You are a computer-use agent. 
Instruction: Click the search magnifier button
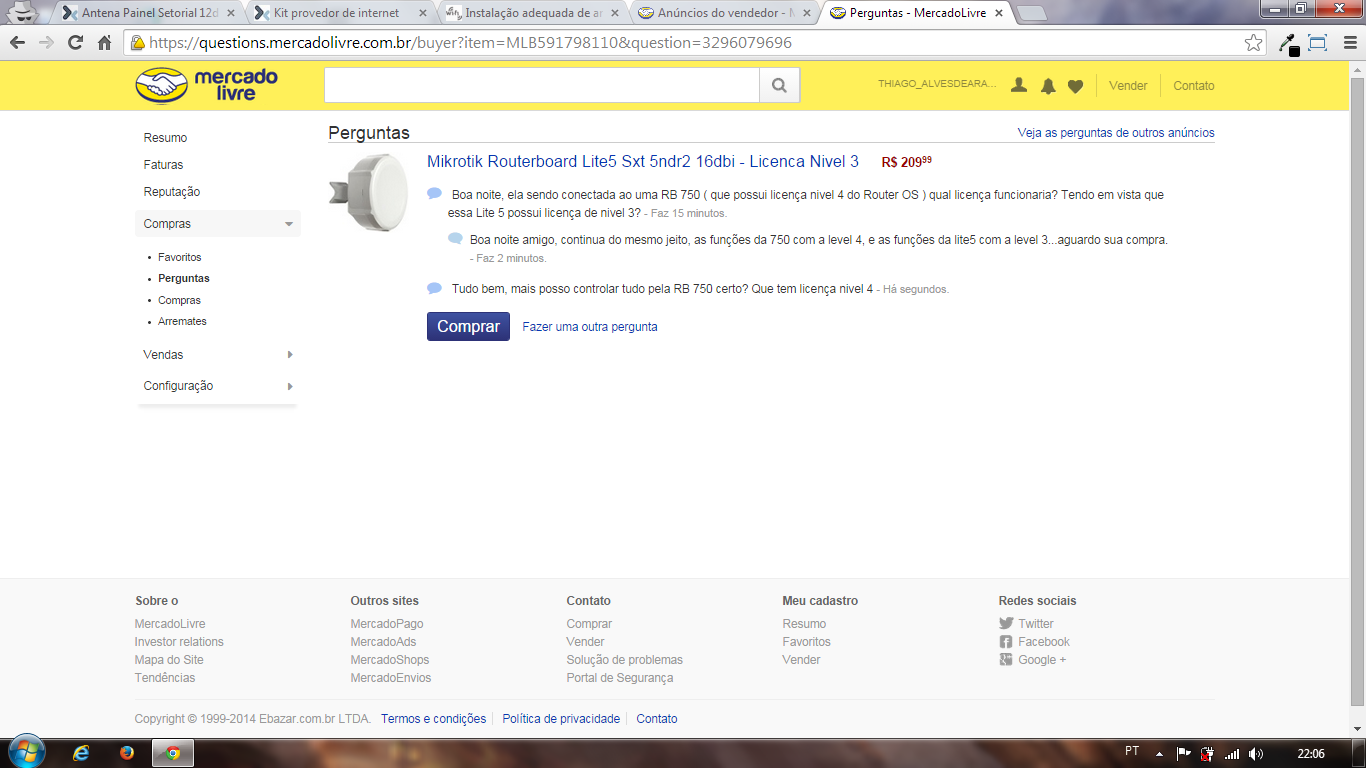click(x=779, y=86)
